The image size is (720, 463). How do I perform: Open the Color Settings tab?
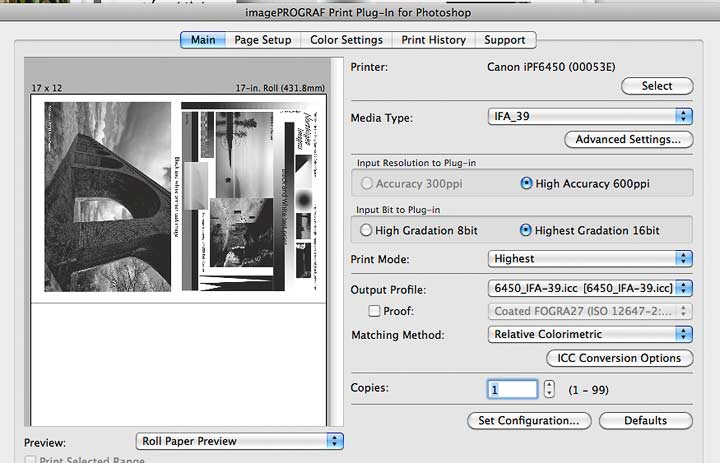346,40
